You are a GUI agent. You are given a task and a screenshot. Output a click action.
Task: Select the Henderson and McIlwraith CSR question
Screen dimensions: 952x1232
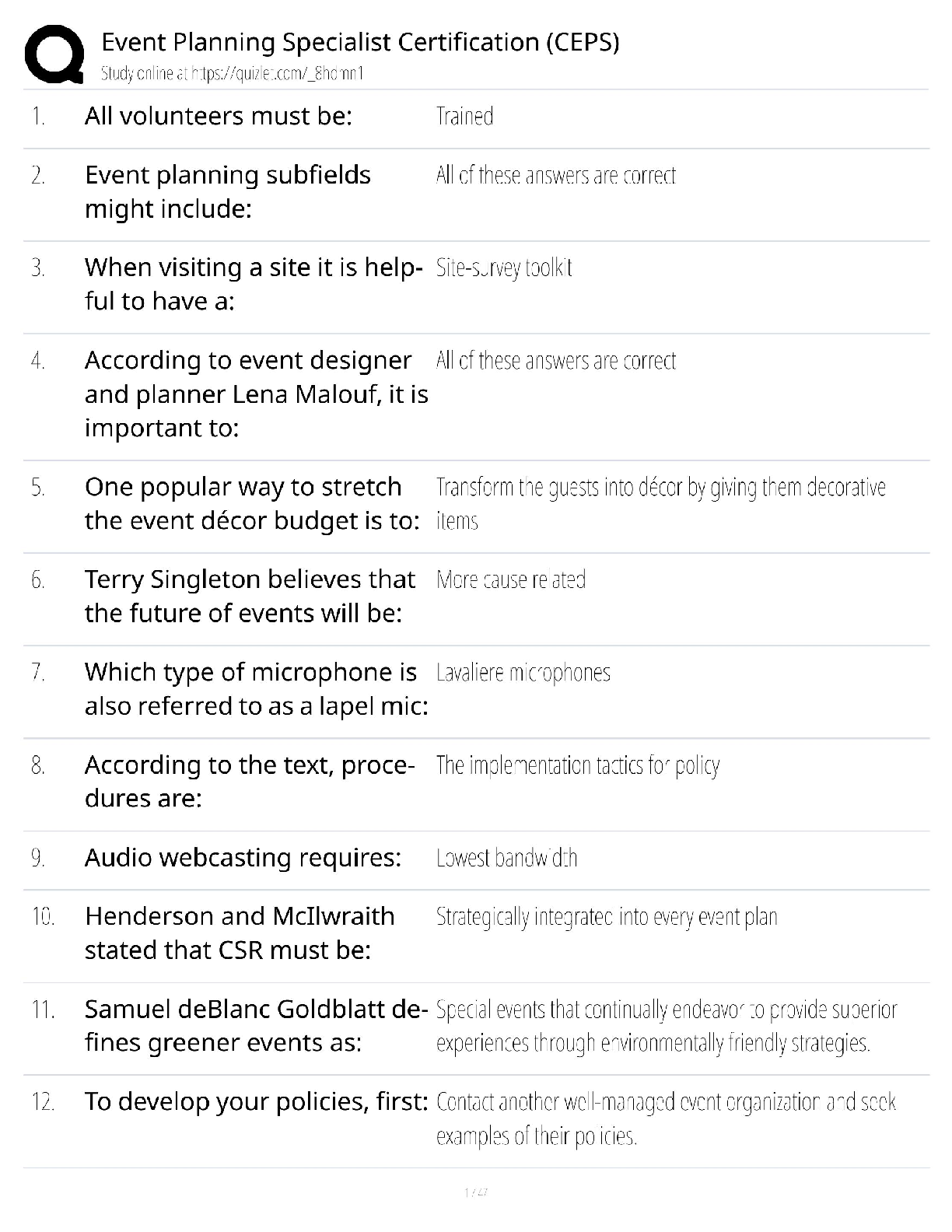click(x=240, y=933)
